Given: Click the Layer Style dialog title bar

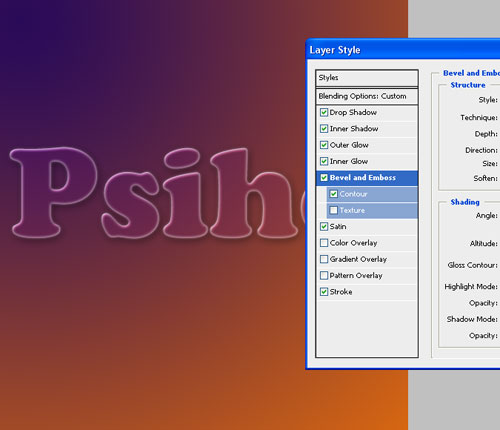Looking at the screenshot, I should pyautogui.click(x=403, y=50).
